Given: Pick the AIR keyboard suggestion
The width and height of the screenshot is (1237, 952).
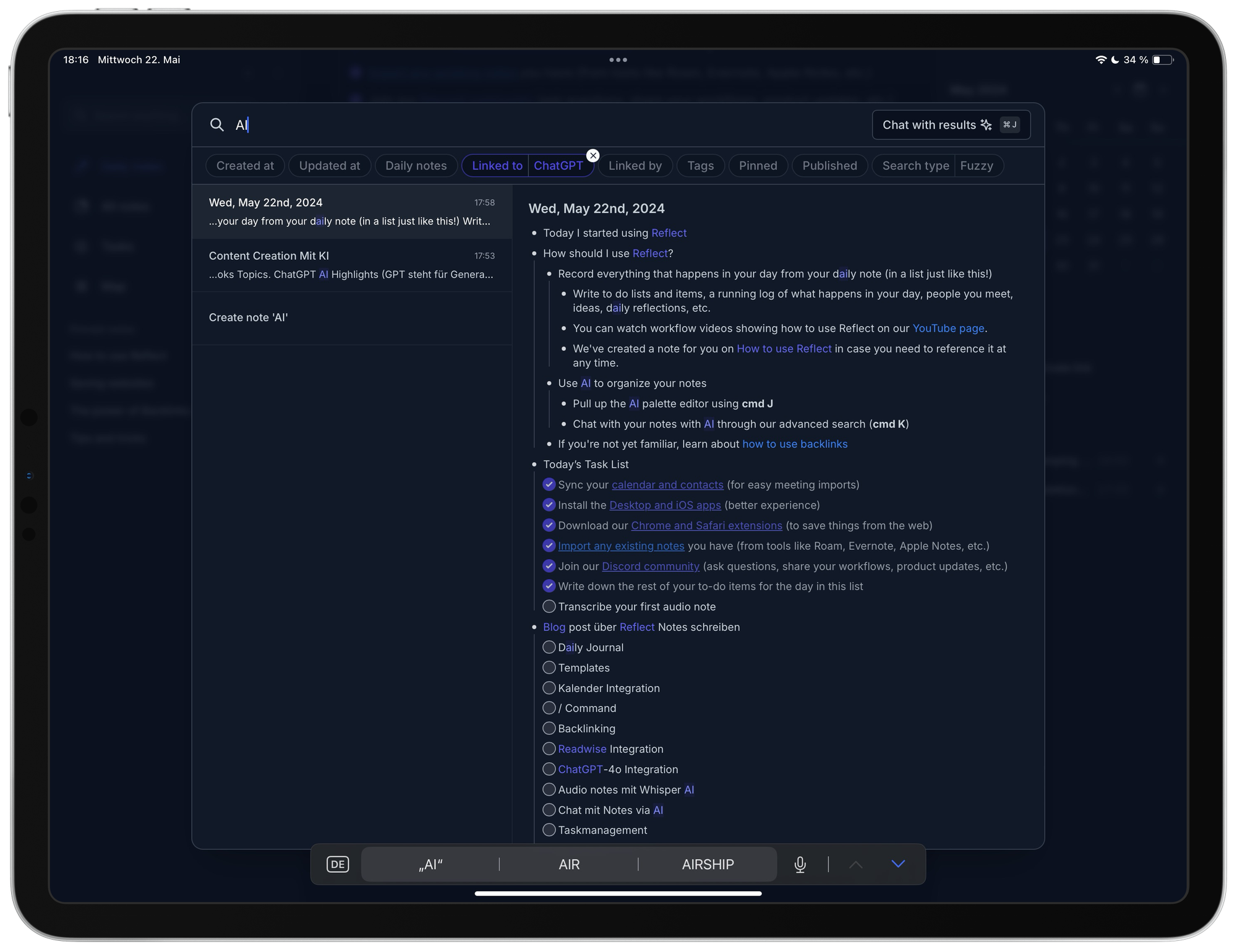Looking at the screenshot, I should (x=569, y=864).
